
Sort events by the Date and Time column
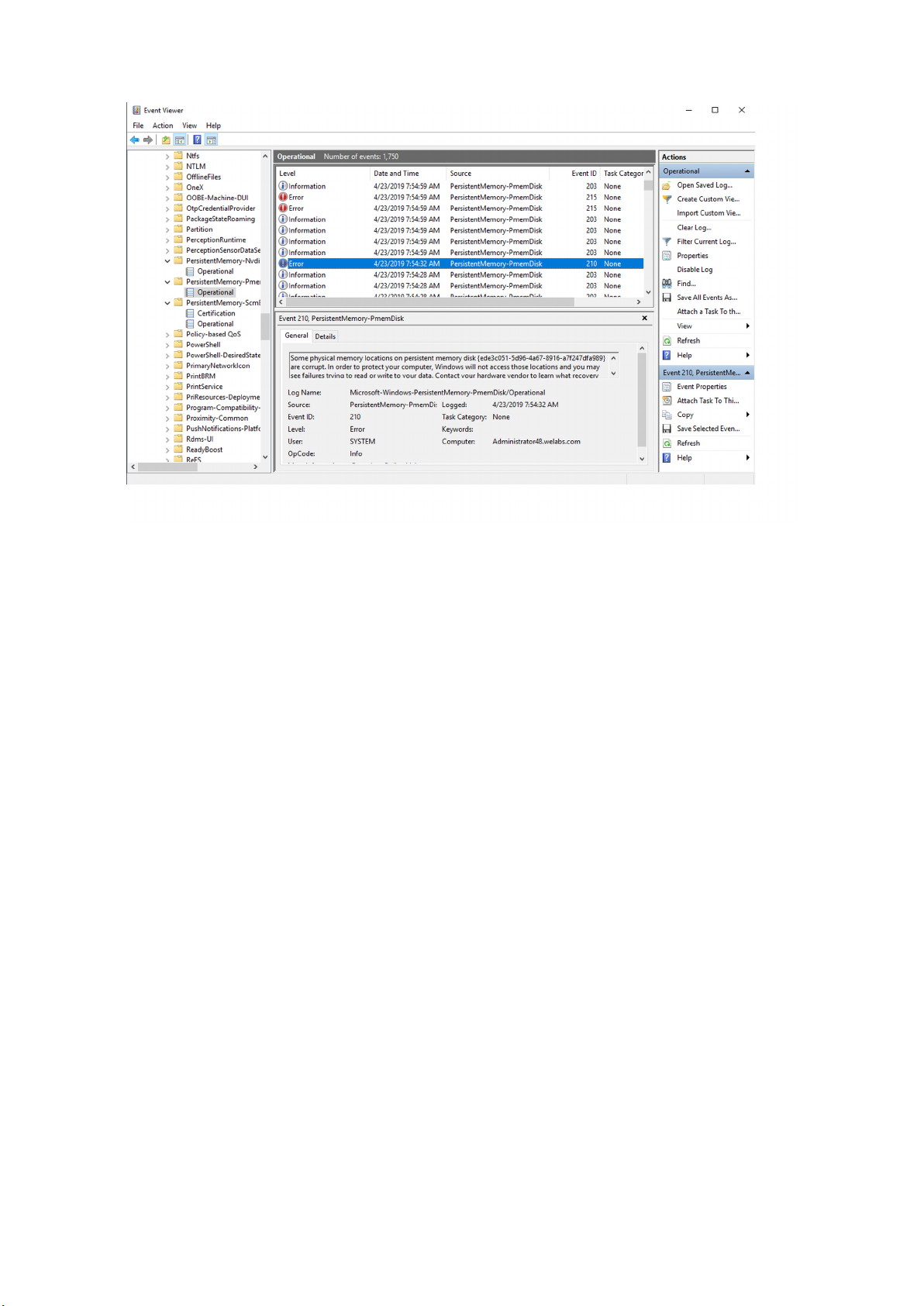click(x=409, y=174)
